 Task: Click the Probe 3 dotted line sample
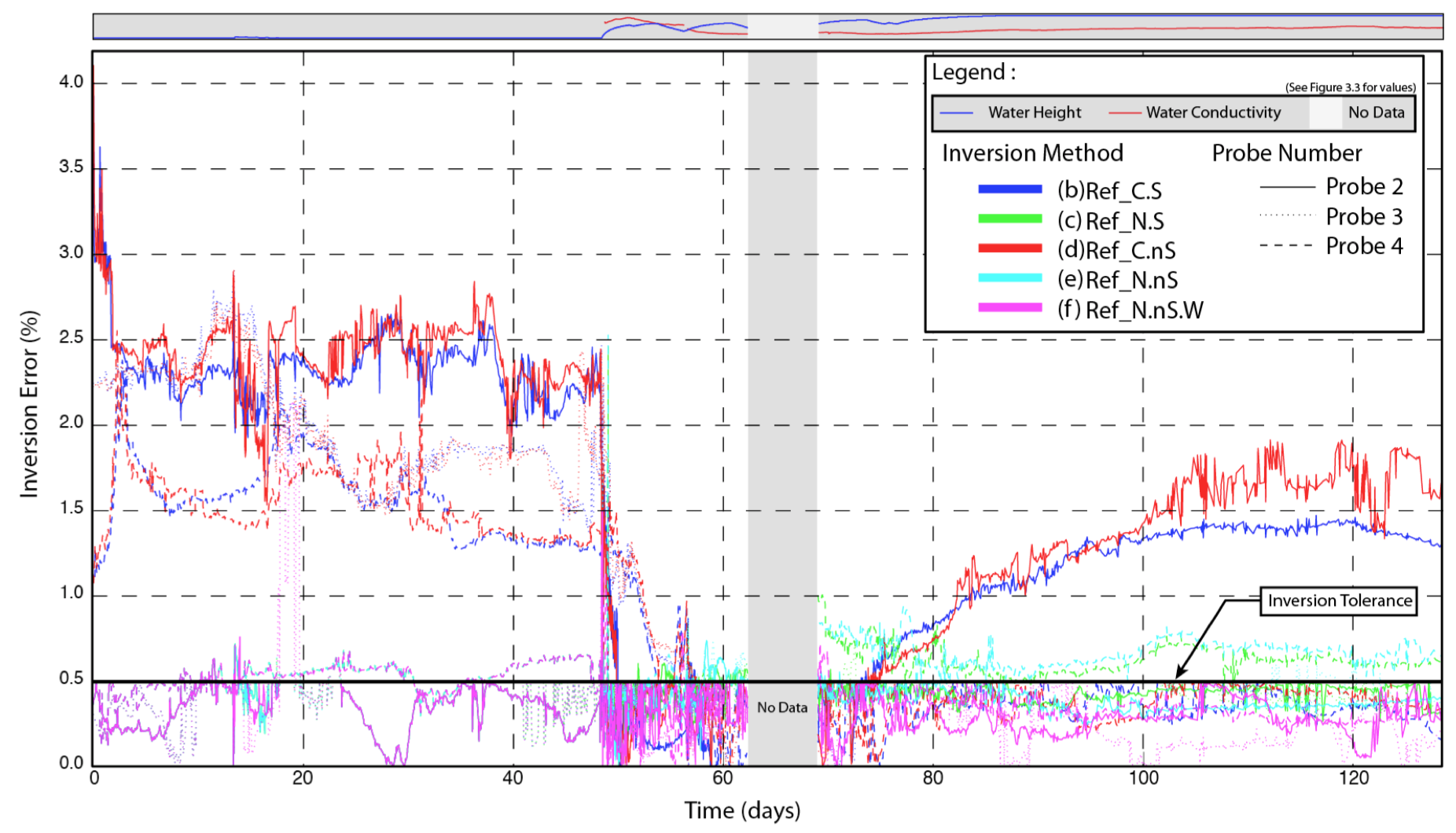coord(1286,216)
